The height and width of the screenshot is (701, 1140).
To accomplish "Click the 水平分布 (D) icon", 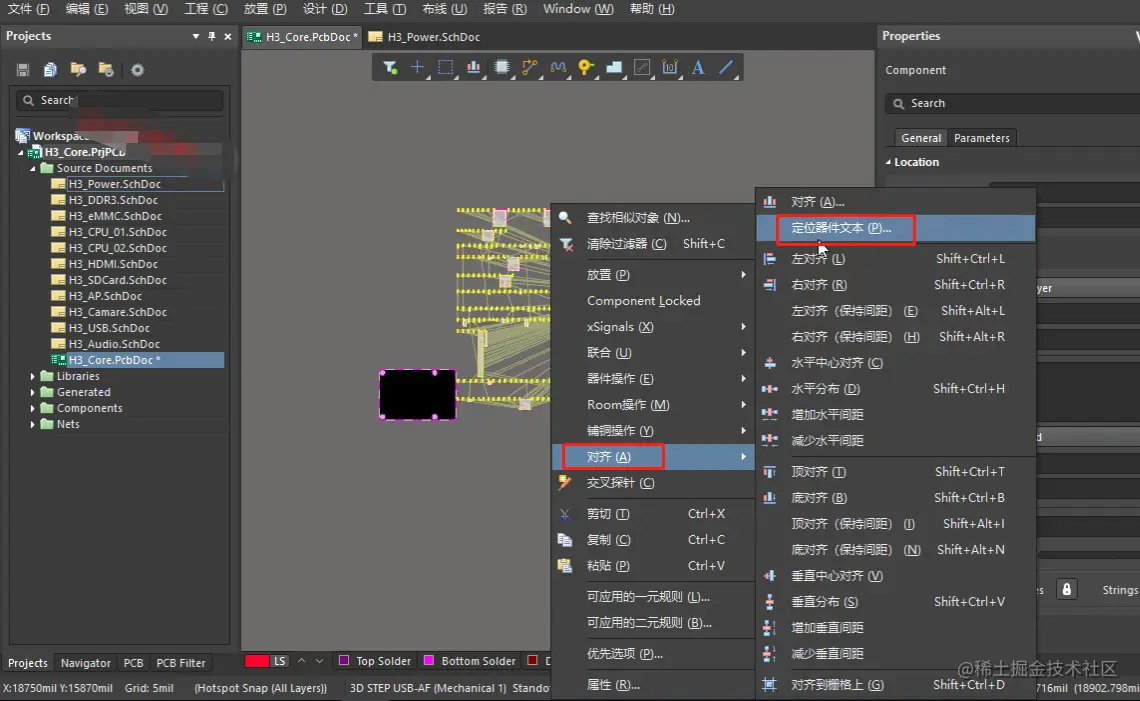I will tap(770, 389).
